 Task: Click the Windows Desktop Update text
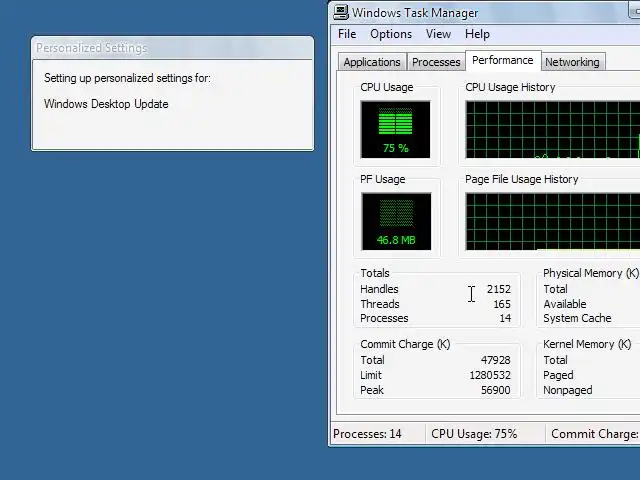tap(106, 104)
